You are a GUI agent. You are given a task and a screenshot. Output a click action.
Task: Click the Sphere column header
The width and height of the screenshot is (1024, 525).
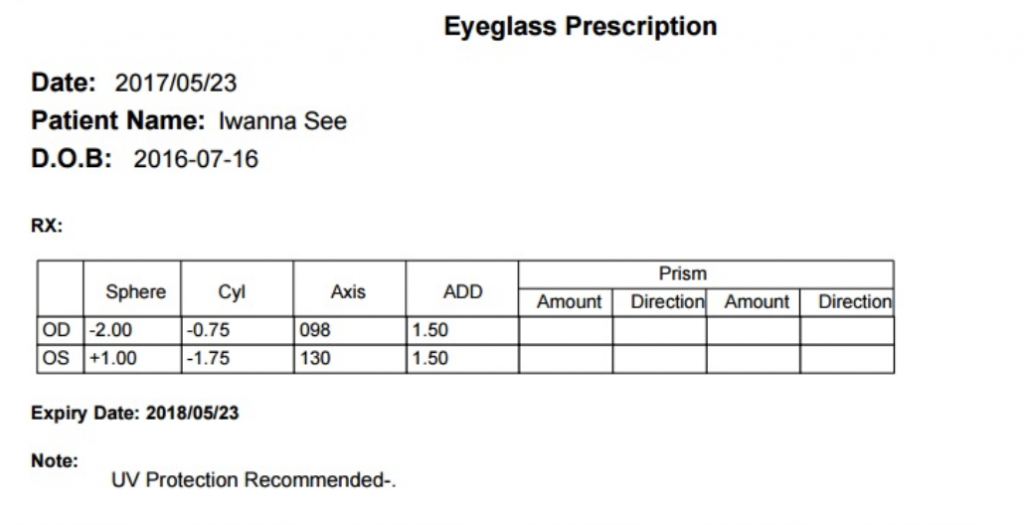pyautogui.click(x=135, y=292)
